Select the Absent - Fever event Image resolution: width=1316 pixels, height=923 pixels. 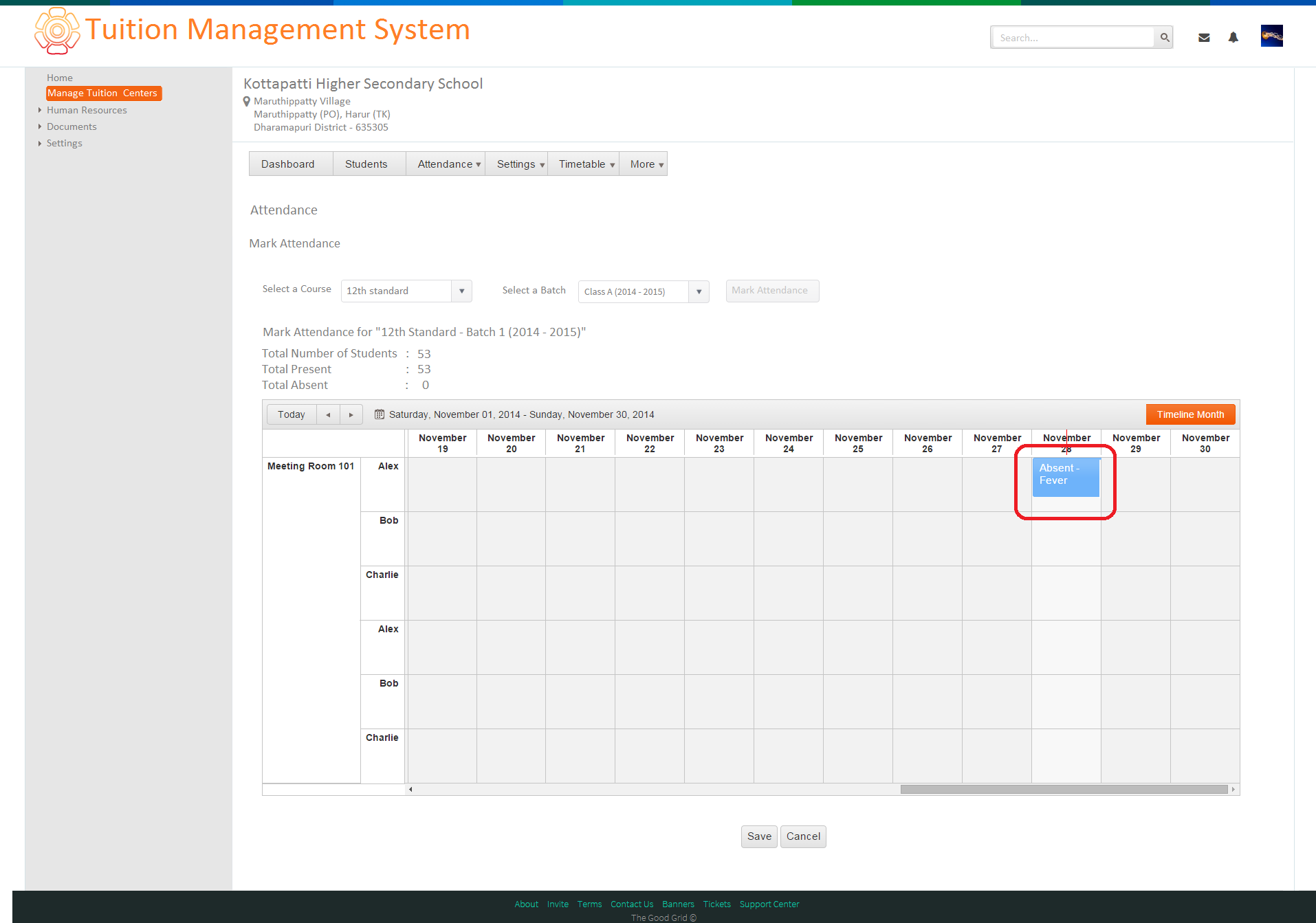1066,477
